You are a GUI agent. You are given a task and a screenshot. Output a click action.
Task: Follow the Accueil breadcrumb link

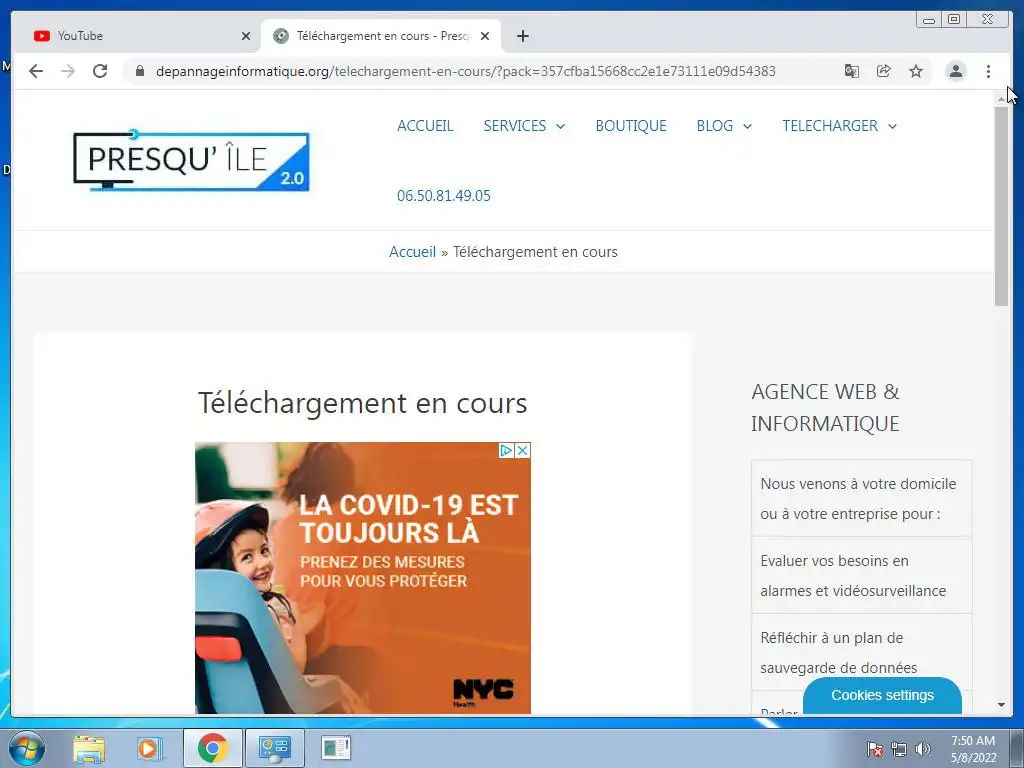[x=412, y=252]
